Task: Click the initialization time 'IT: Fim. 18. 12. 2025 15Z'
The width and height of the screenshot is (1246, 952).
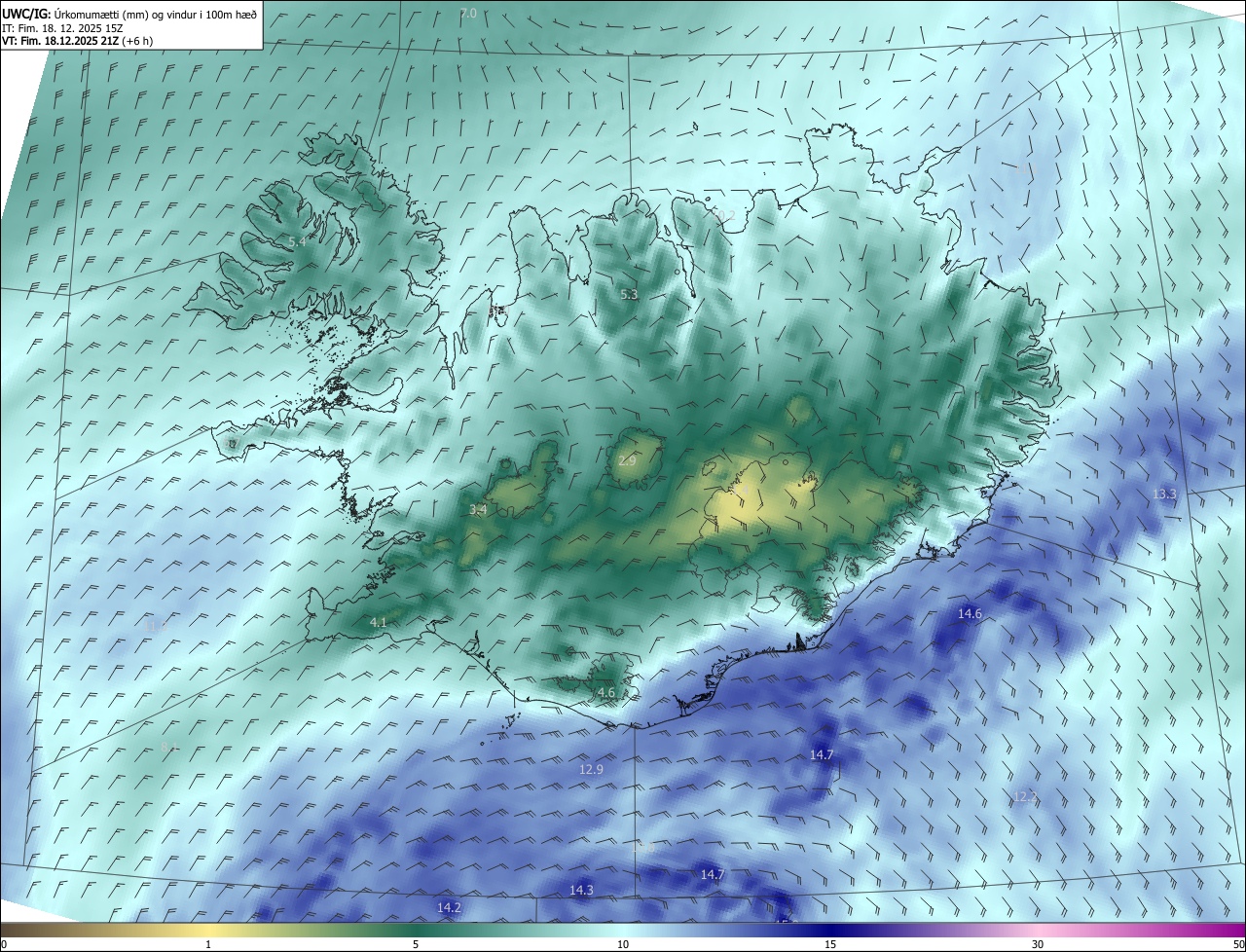Action: pyautogui.click(x=61, y=27)
